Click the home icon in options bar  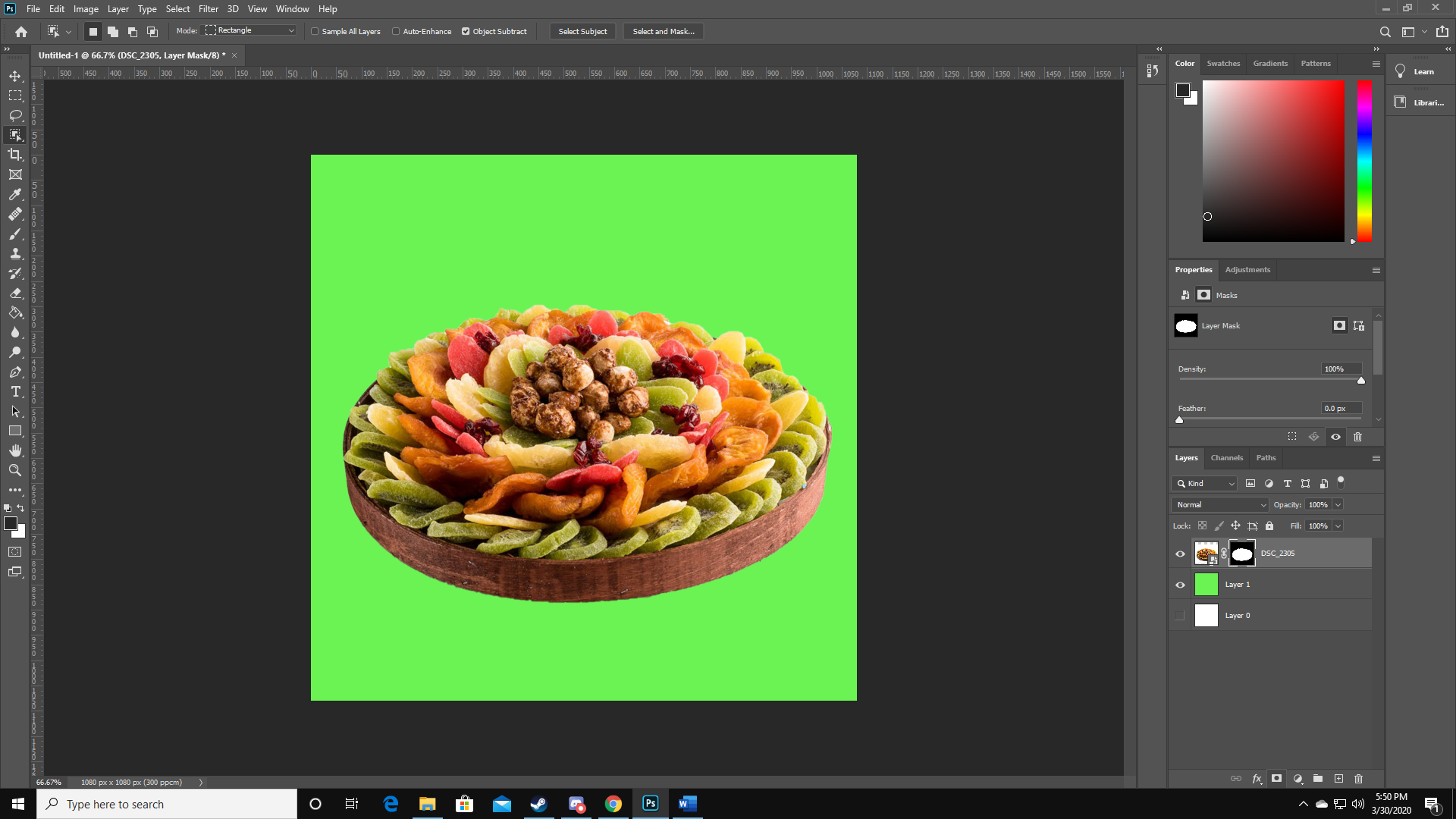[21, 32]
